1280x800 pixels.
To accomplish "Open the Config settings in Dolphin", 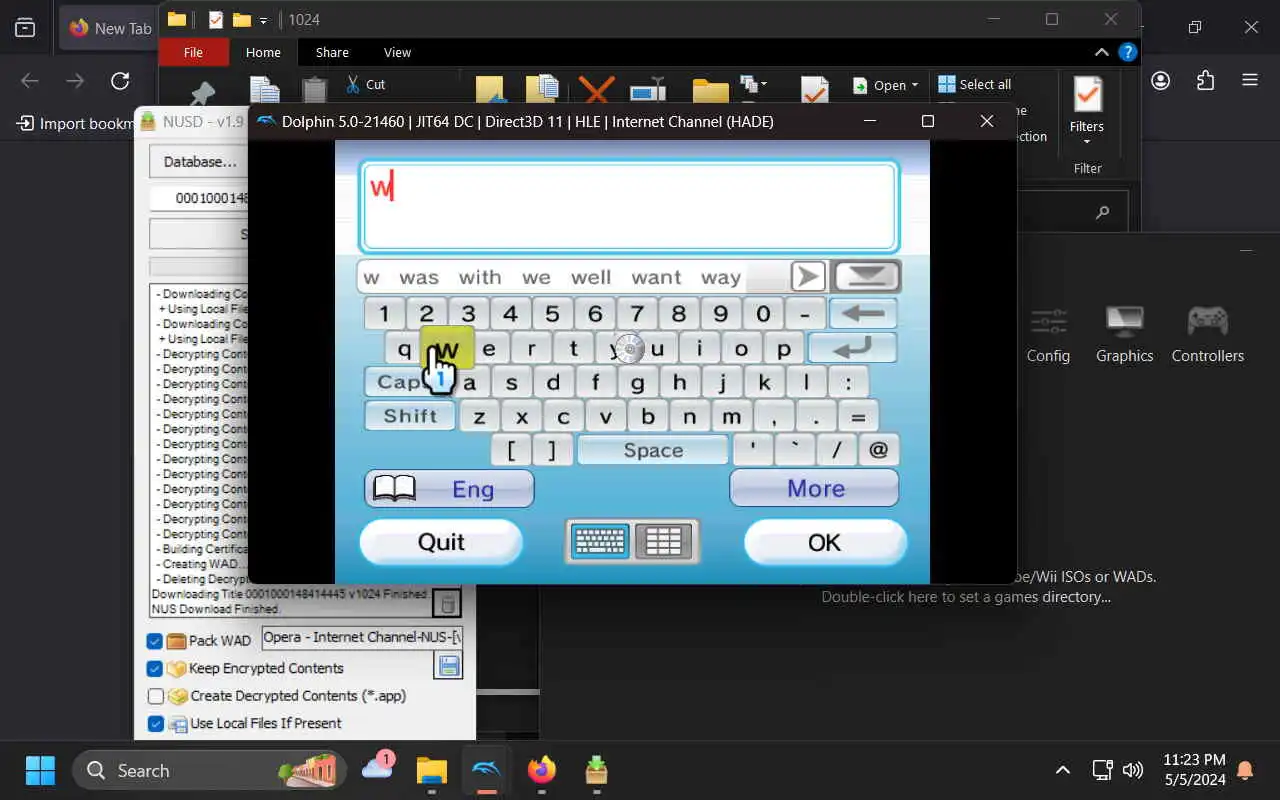I will 1048,334.
